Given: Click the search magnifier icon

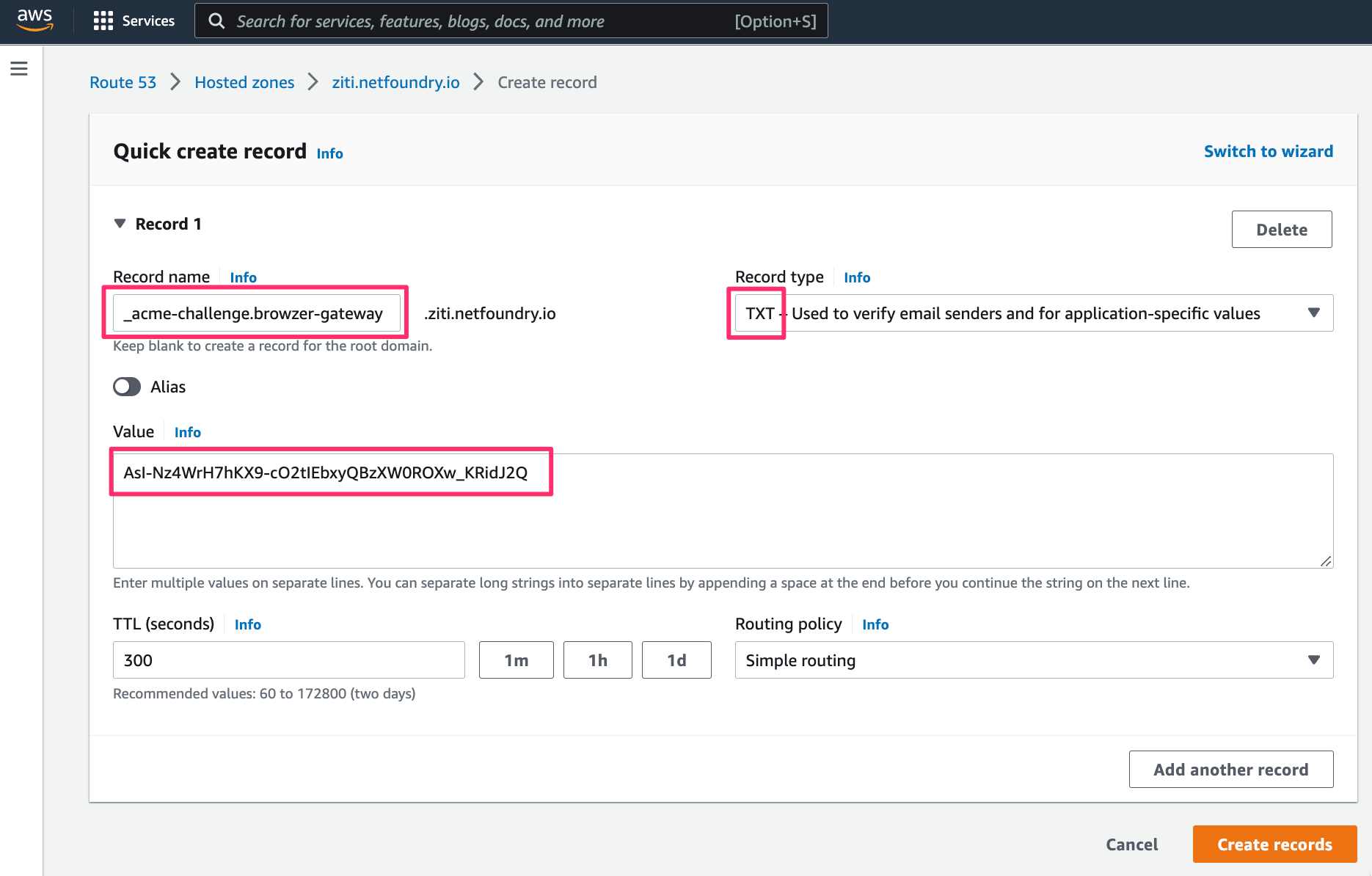Looking at the screenshot, I should [216, 21].
